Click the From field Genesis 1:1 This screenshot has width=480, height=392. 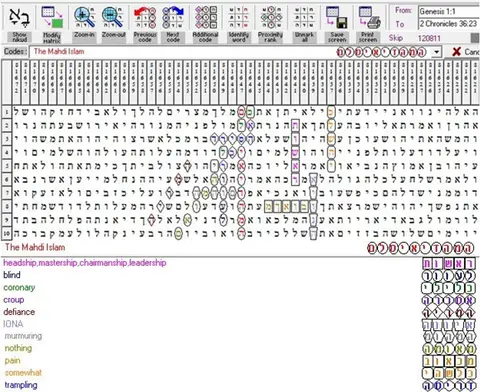coord(449,11)
